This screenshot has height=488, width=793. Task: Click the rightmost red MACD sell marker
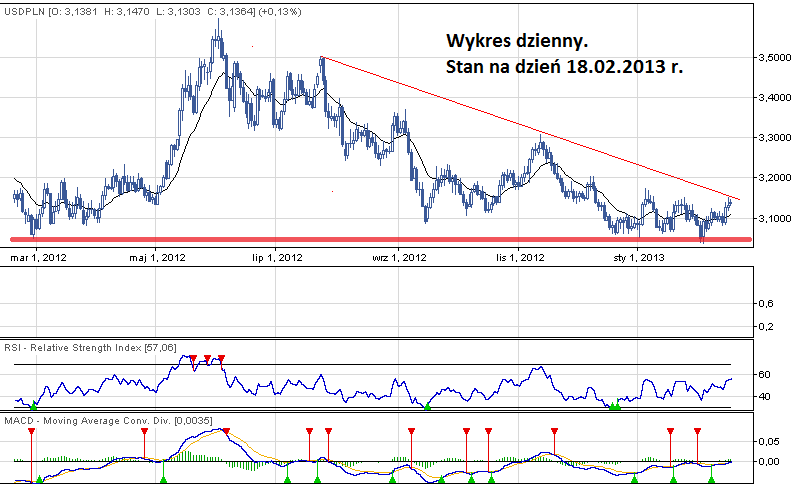(697, 431)
